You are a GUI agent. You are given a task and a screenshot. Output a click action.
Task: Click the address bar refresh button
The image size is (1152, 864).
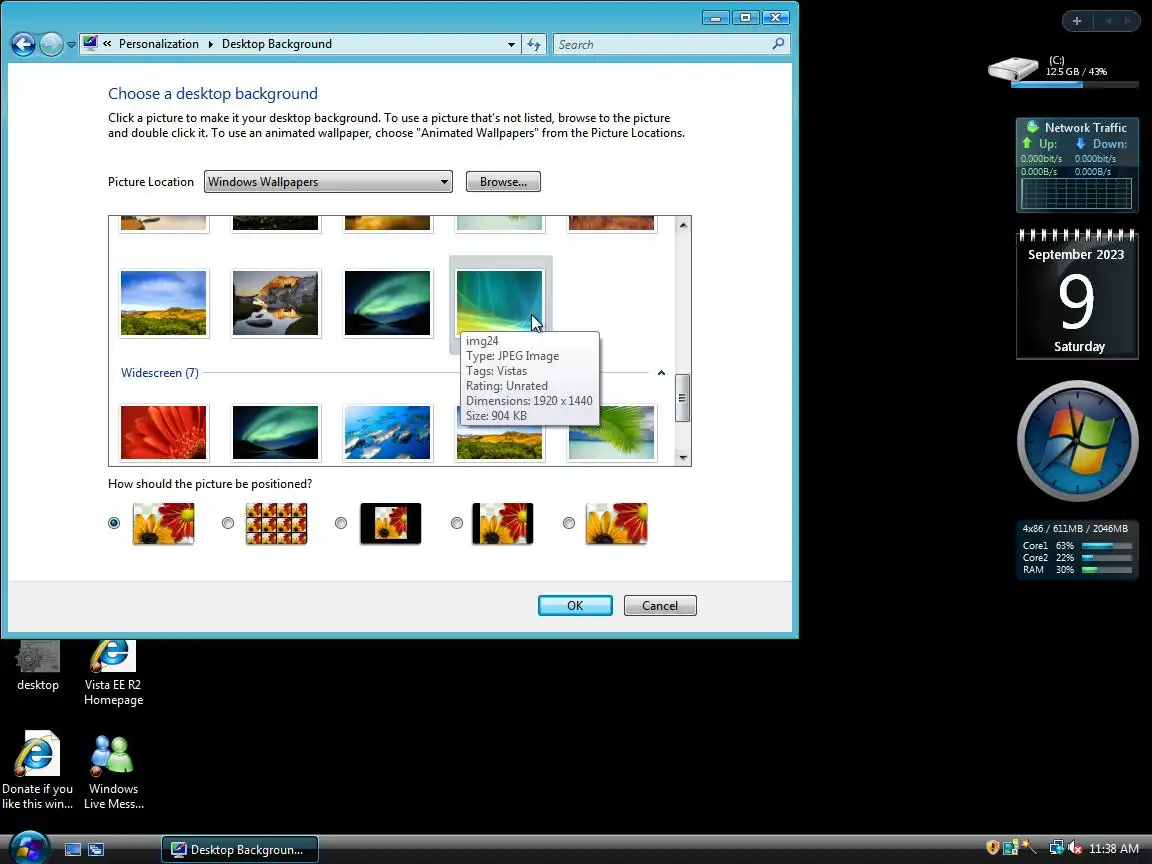[534, 45]
